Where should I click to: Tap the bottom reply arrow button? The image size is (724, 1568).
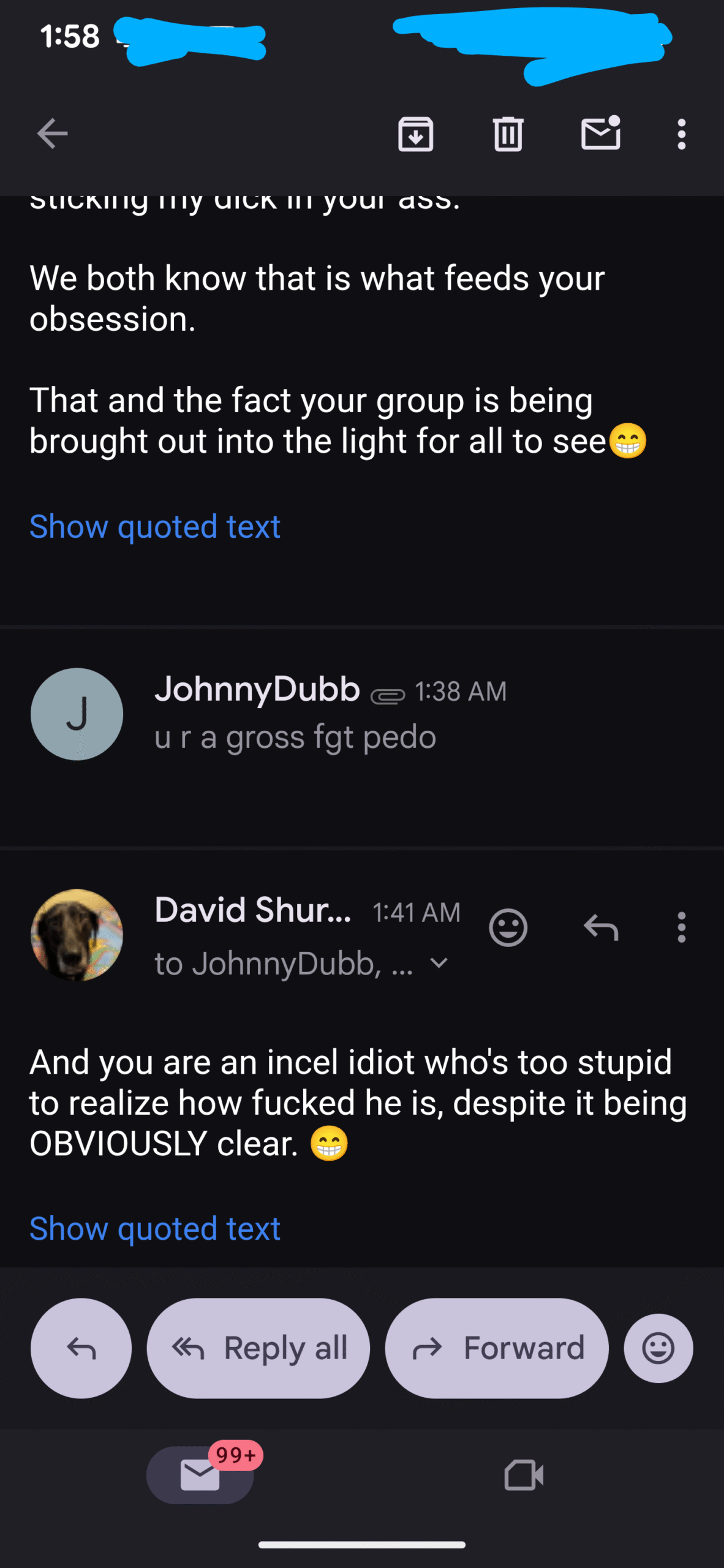(81, 1348)
